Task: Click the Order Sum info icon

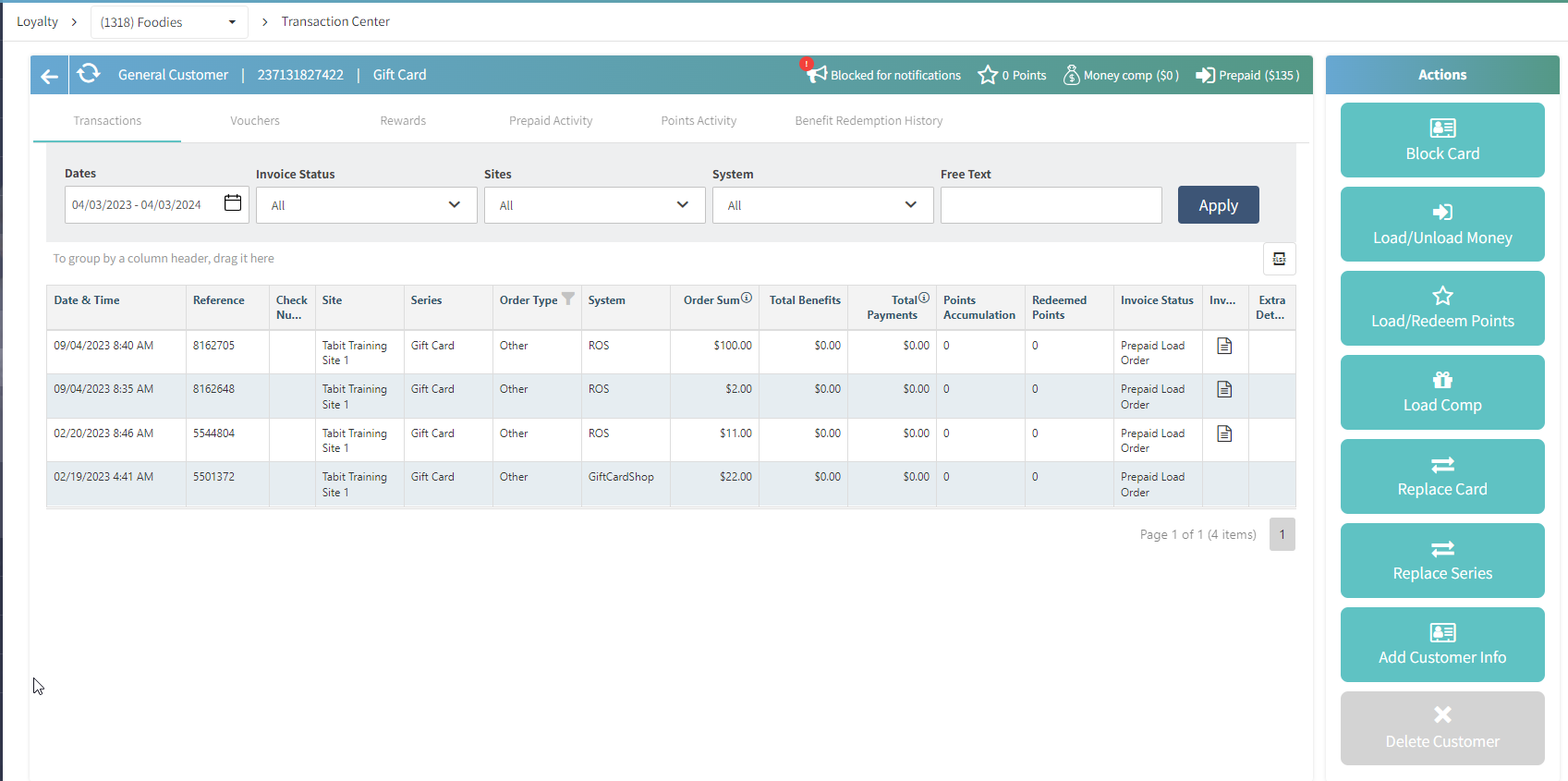Action: pos(747,299)
